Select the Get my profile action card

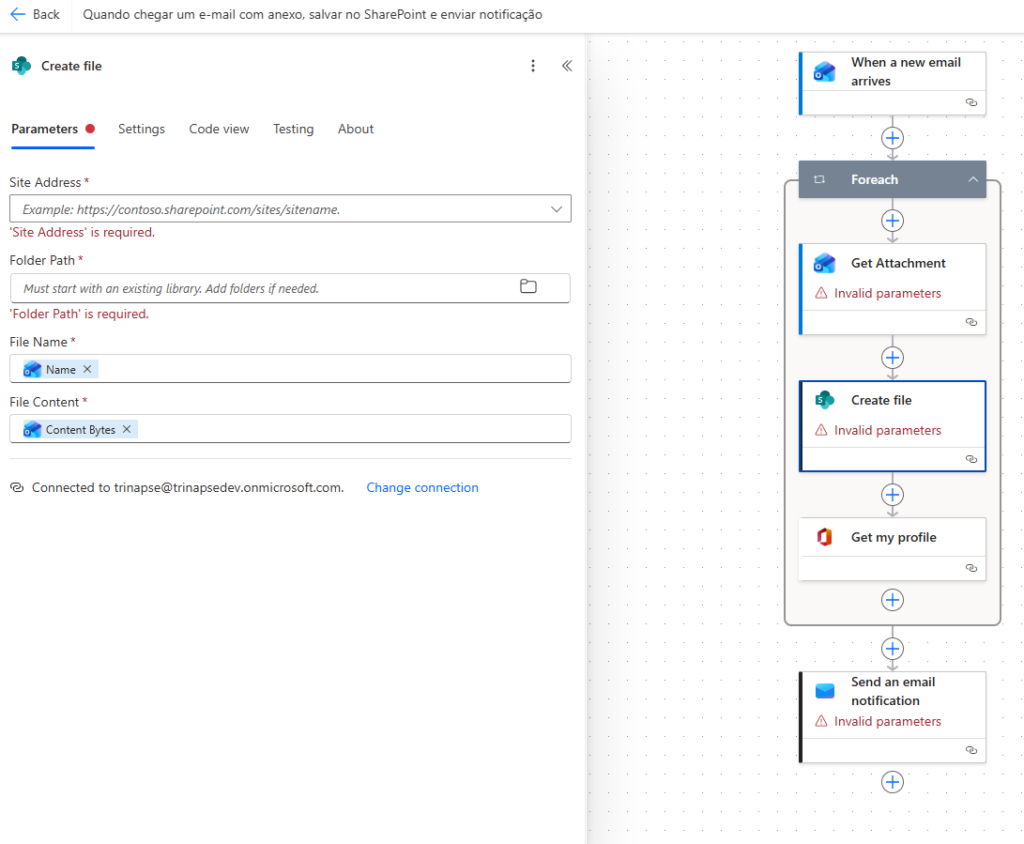point(892,538)
